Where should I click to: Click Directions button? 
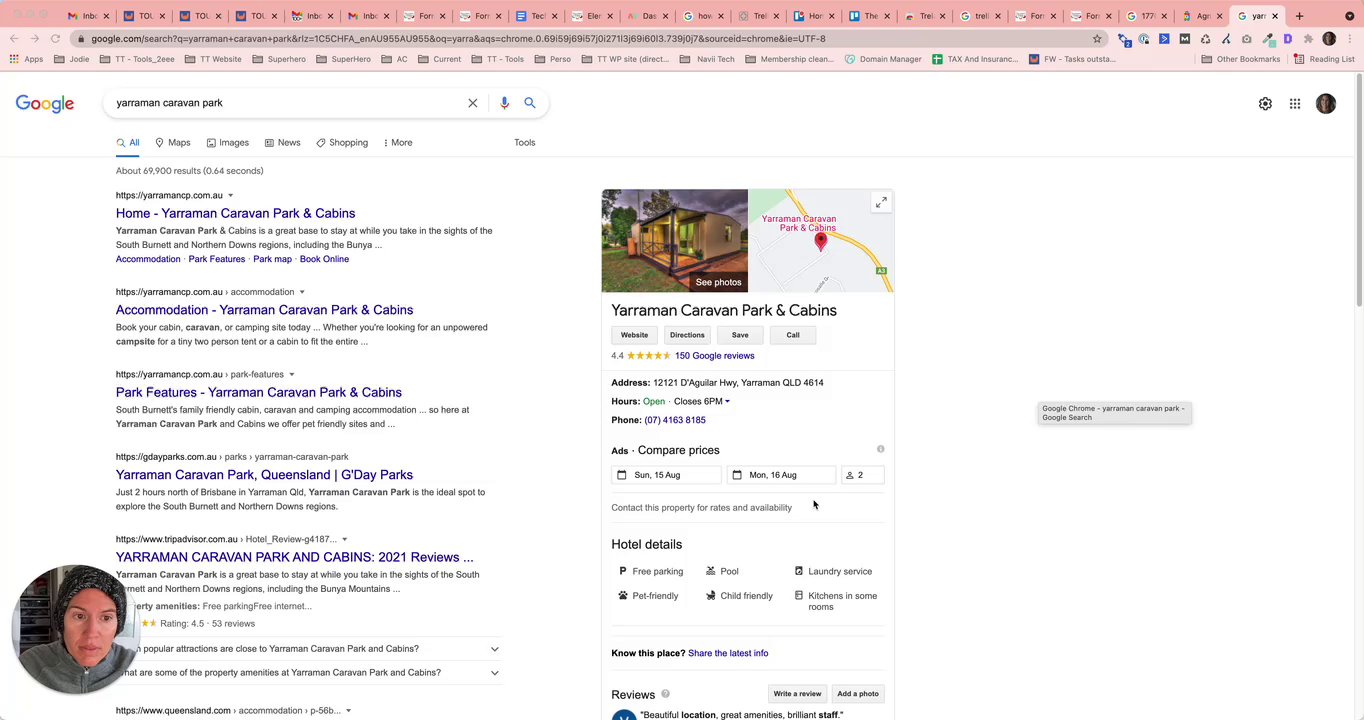point(687,335)
